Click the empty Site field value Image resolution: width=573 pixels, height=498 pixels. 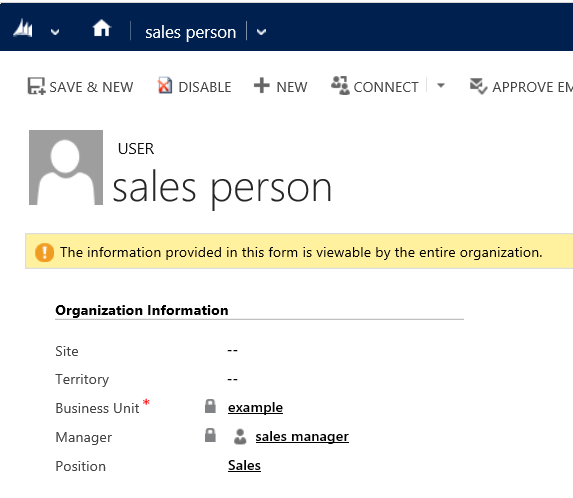pos(232,351)
